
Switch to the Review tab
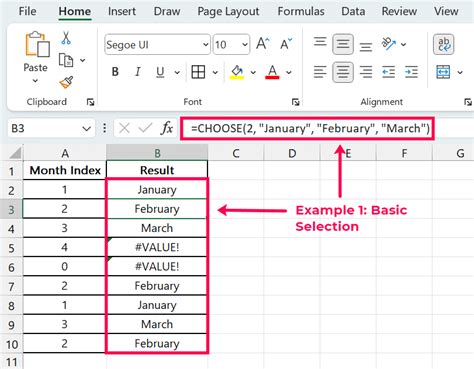click(399, 11)
